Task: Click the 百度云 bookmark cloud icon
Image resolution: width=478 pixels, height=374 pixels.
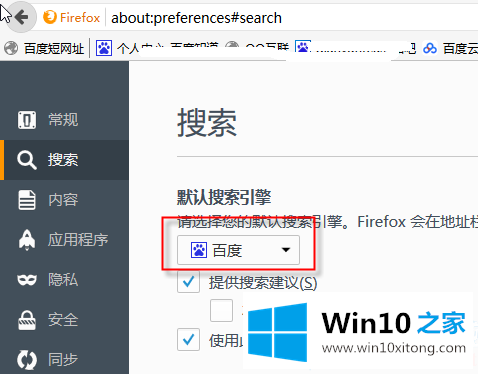Action: [x=430, y=49]
